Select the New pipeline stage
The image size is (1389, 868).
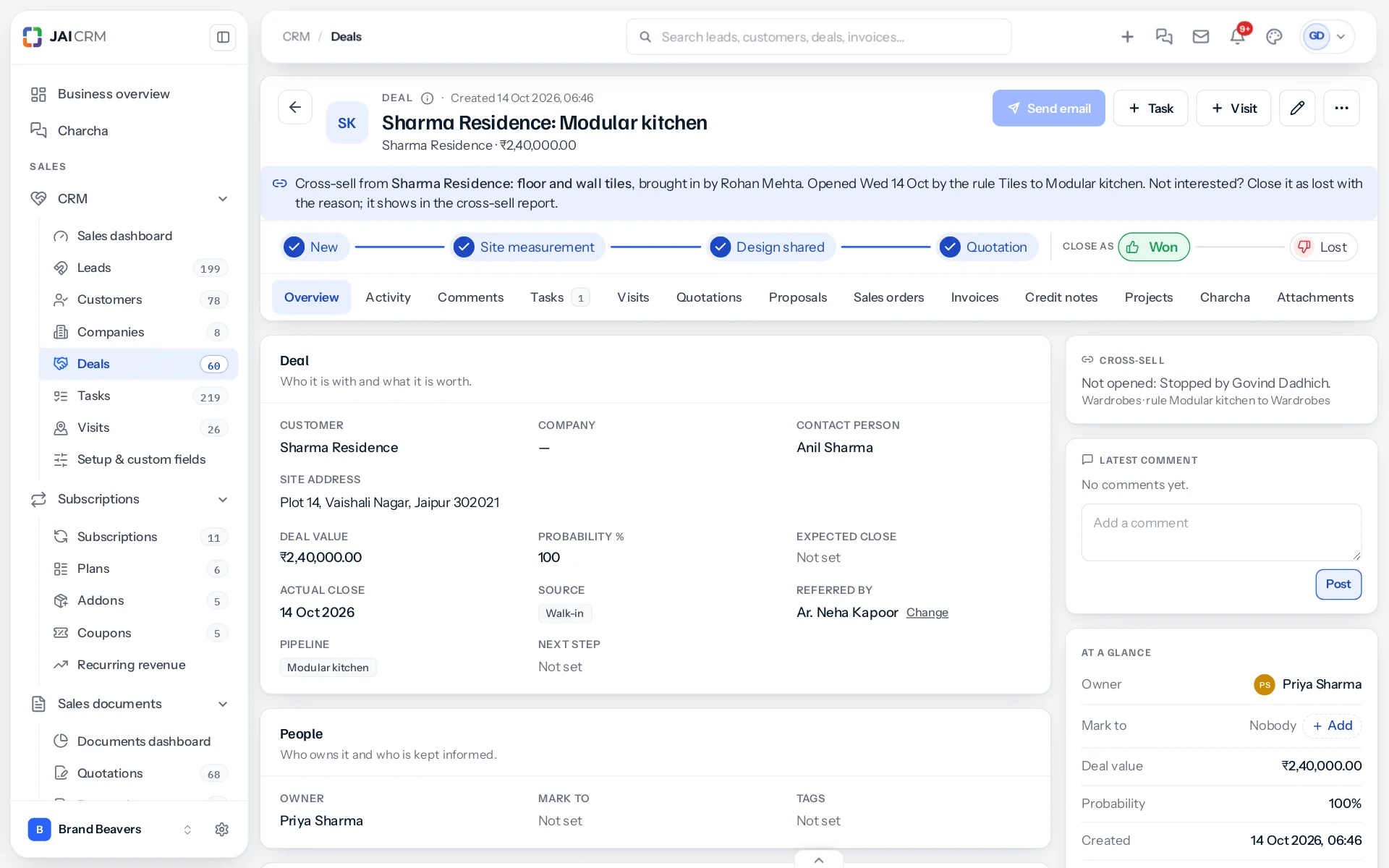click(x=314, y=247)
